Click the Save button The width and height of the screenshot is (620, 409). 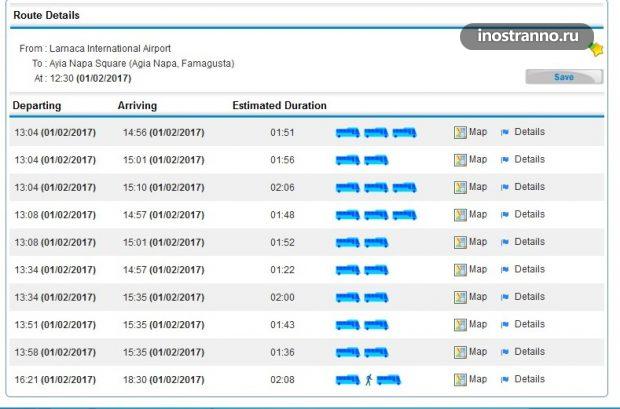(x=563, y=77)
